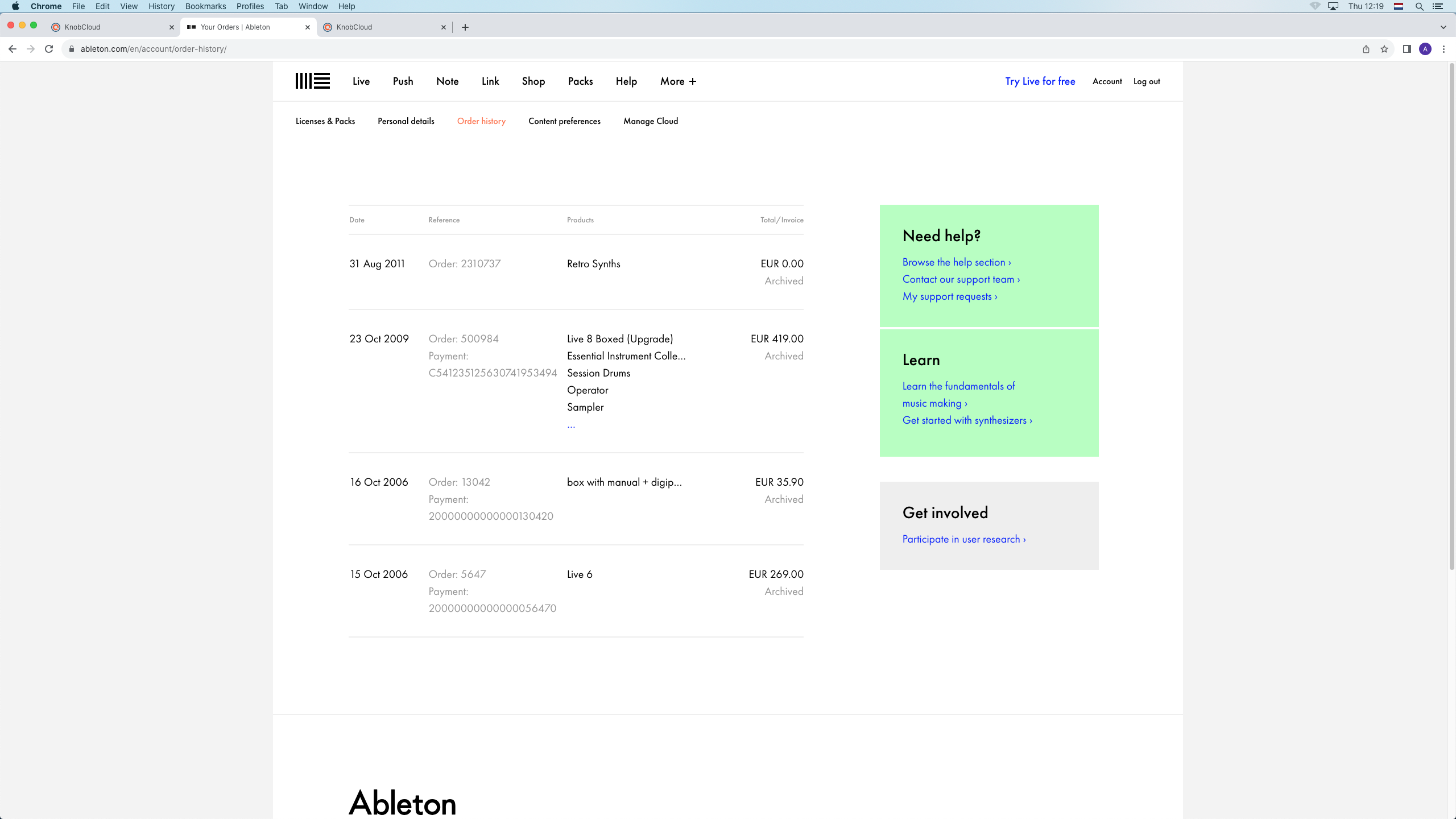Open Participate in user research link

coord(964,539)
